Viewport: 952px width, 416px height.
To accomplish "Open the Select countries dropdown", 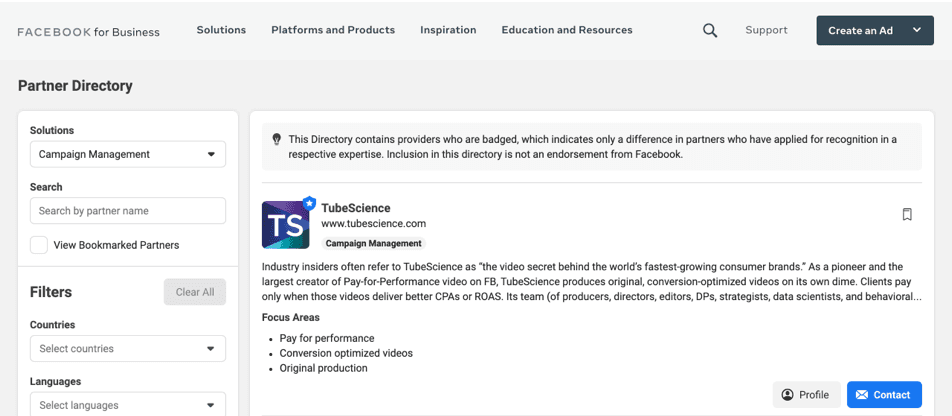I will [x=128, y=349].
